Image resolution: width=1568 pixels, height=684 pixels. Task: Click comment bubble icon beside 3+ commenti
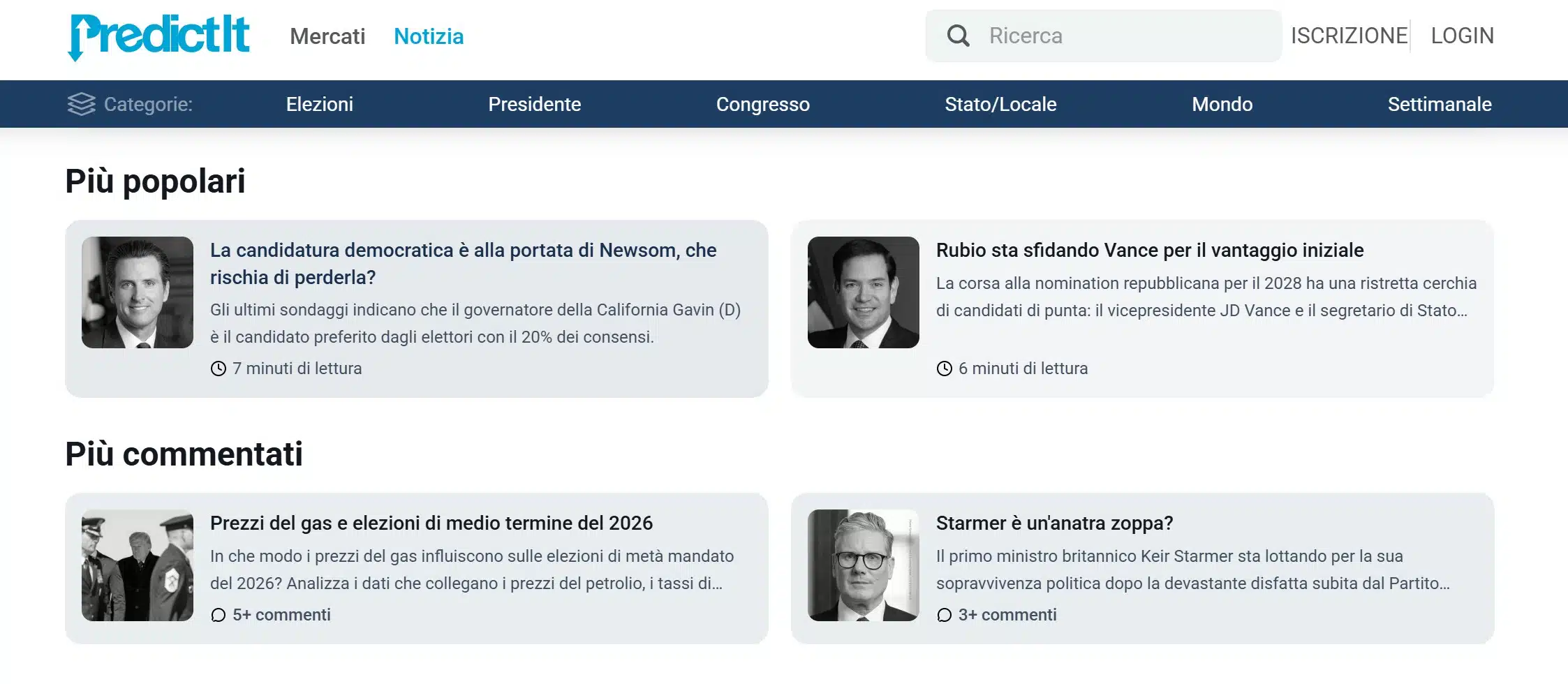coord(945,615)
